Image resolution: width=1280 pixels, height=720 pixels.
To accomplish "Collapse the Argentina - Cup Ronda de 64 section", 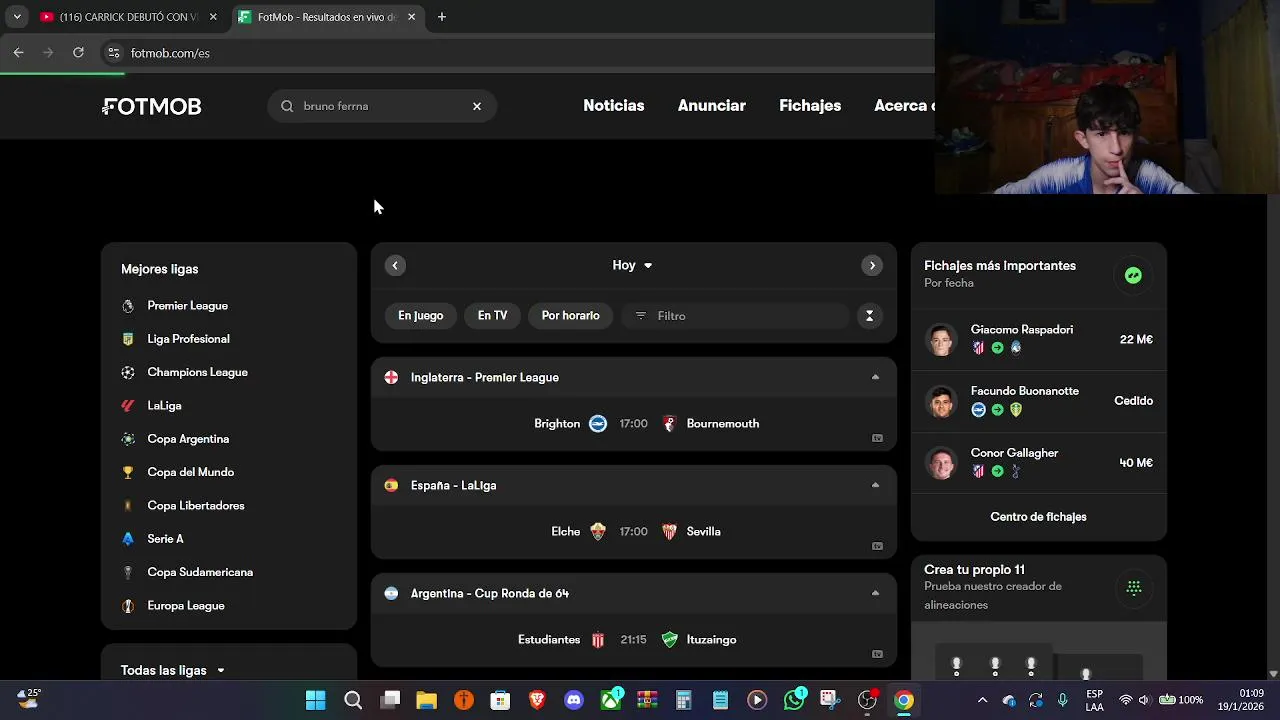I will (x=875, y=593).
